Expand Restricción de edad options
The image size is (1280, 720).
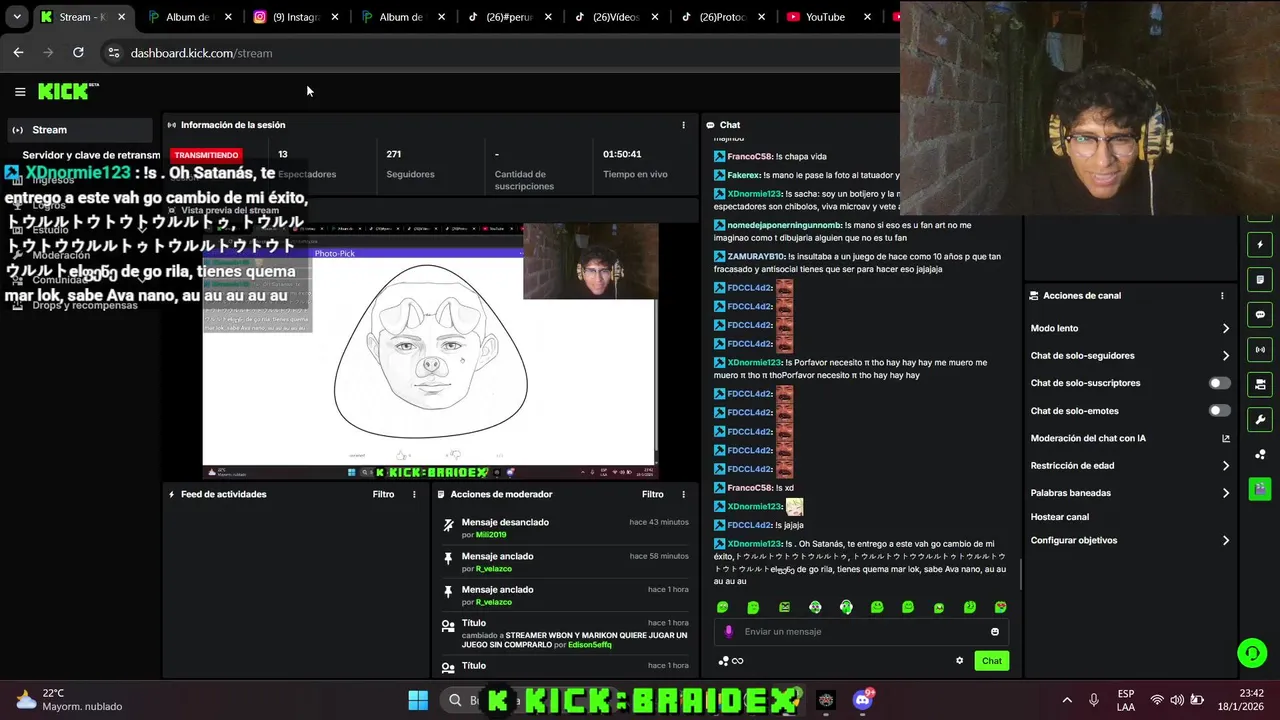point(1226,466)
